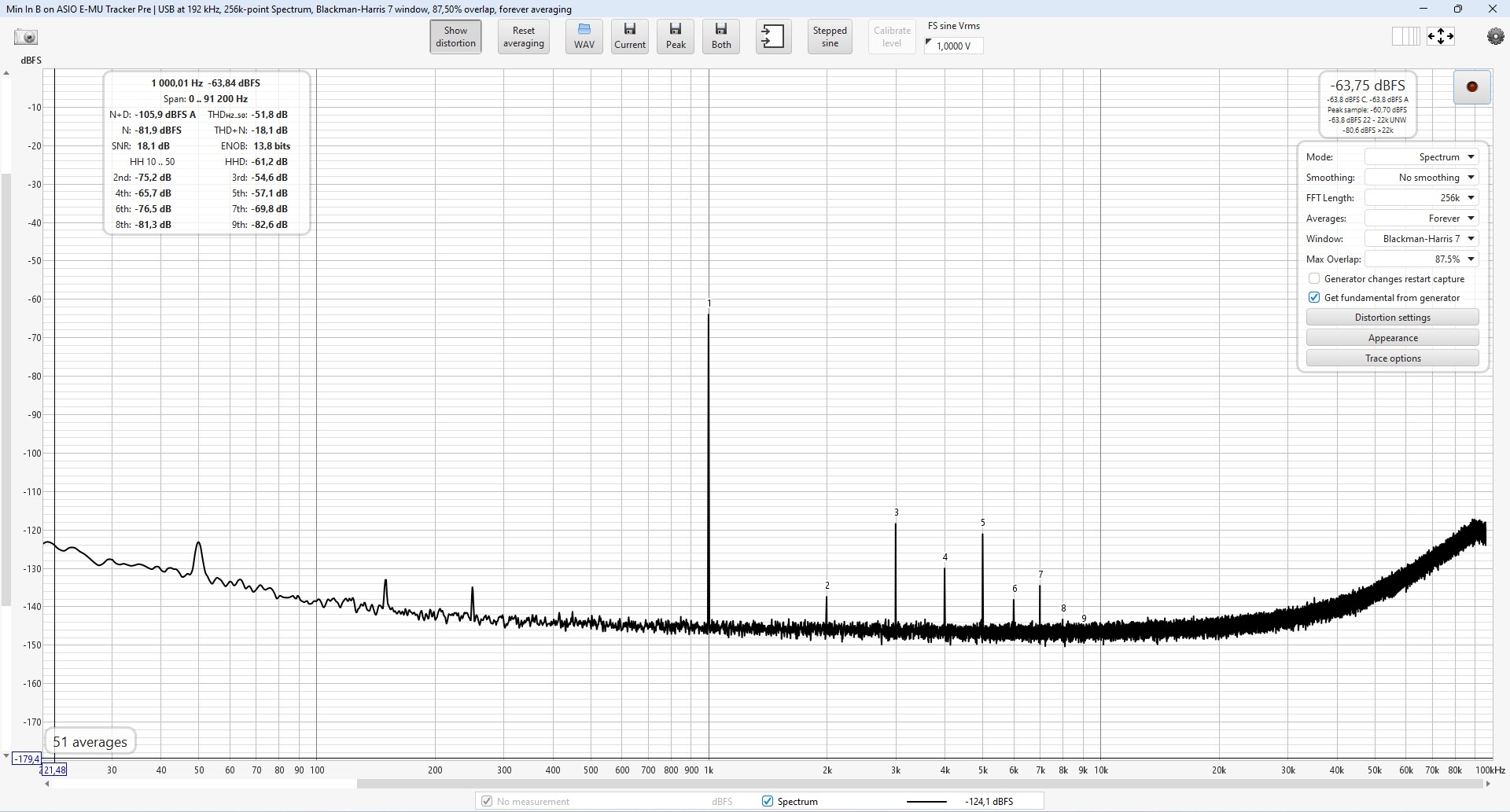
Task: Open the Window dropdown showing Blackman-Harris 7
Action: click(1421, 238)
